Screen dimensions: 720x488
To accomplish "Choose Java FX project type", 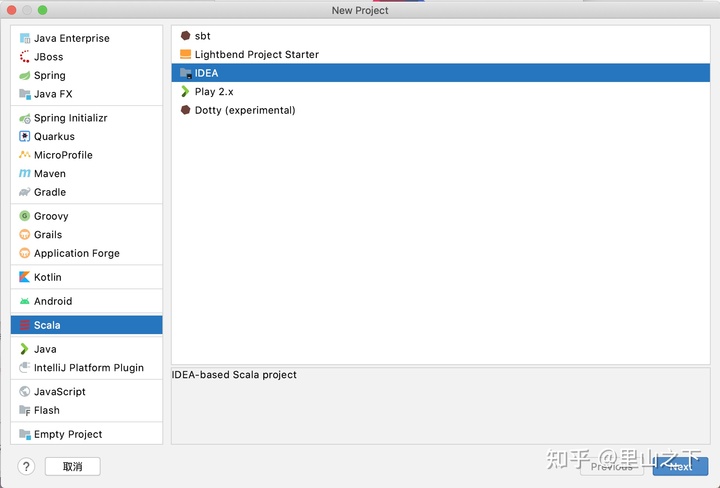I will (86, 94).
